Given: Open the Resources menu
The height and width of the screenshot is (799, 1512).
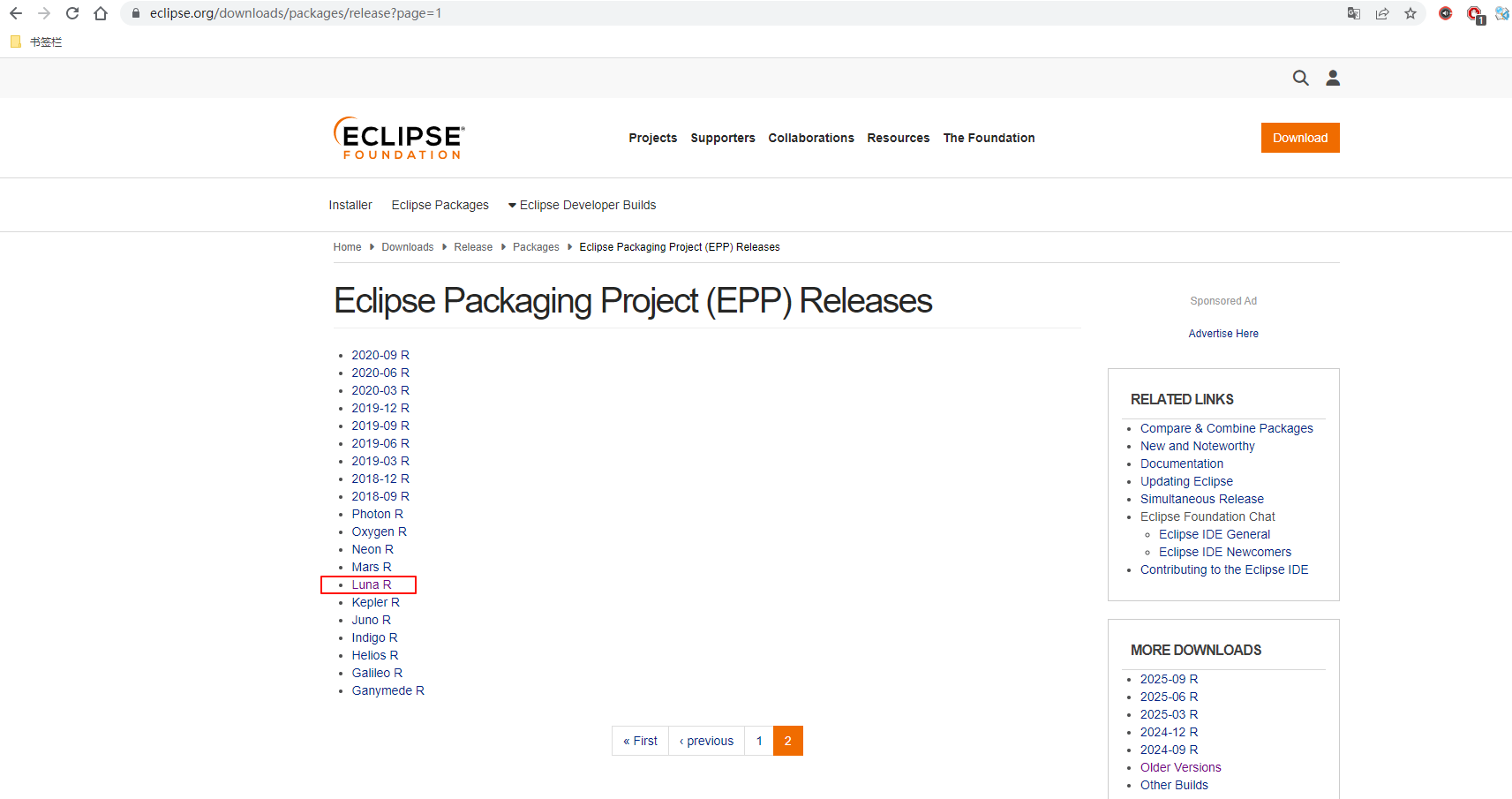Looking at the screenshot, I should coord(899,138).
